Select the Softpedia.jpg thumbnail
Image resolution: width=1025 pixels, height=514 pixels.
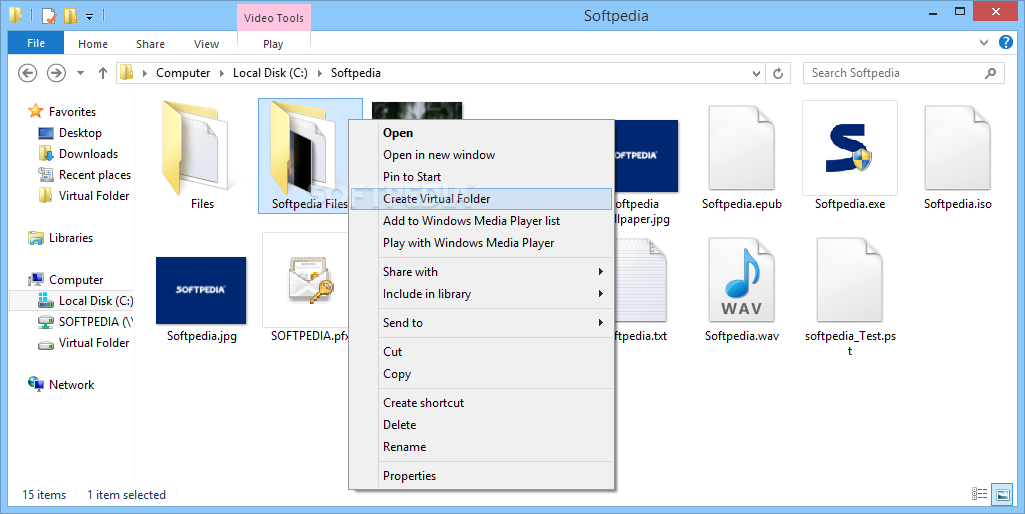click(201, 290)
